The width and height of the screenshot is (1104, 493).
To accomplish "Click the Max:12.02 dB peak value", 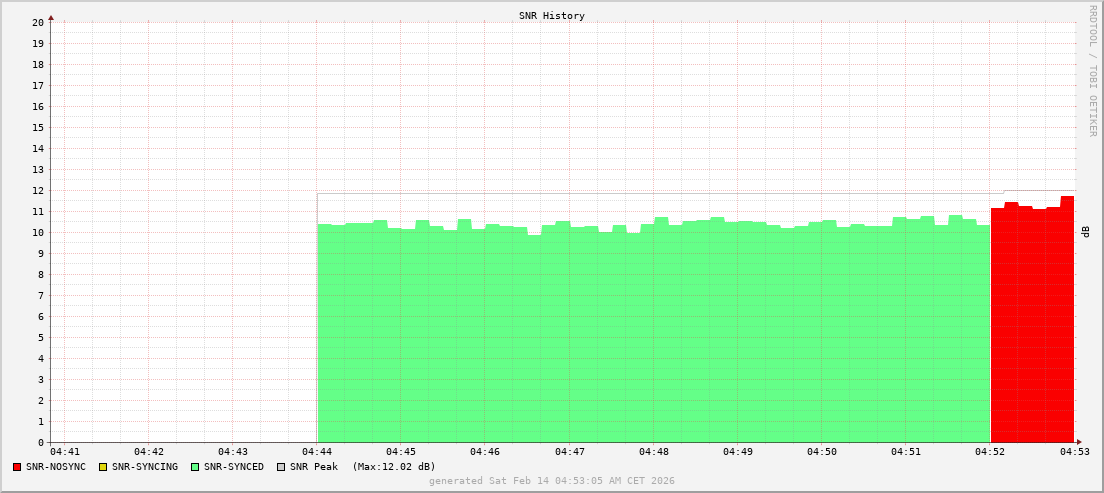I will coord(393,467).
